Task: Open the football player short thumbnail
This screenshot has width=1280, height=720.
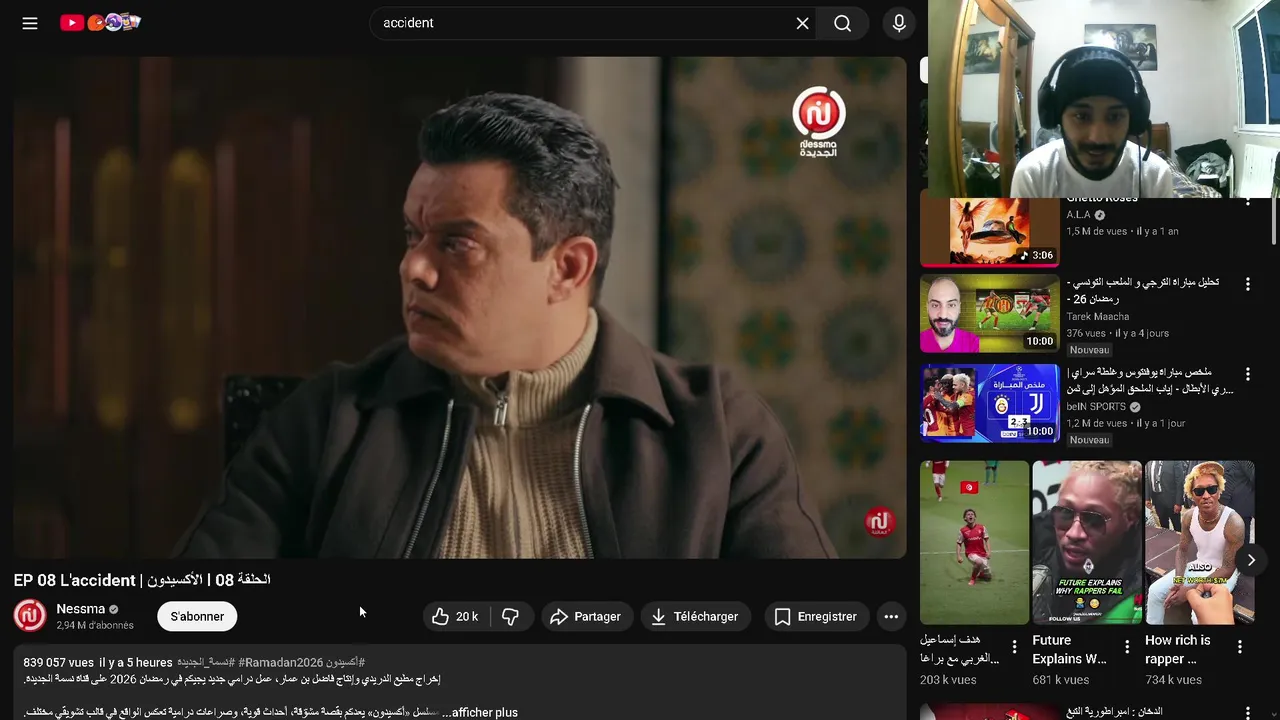Action: [x=974, y=543]
